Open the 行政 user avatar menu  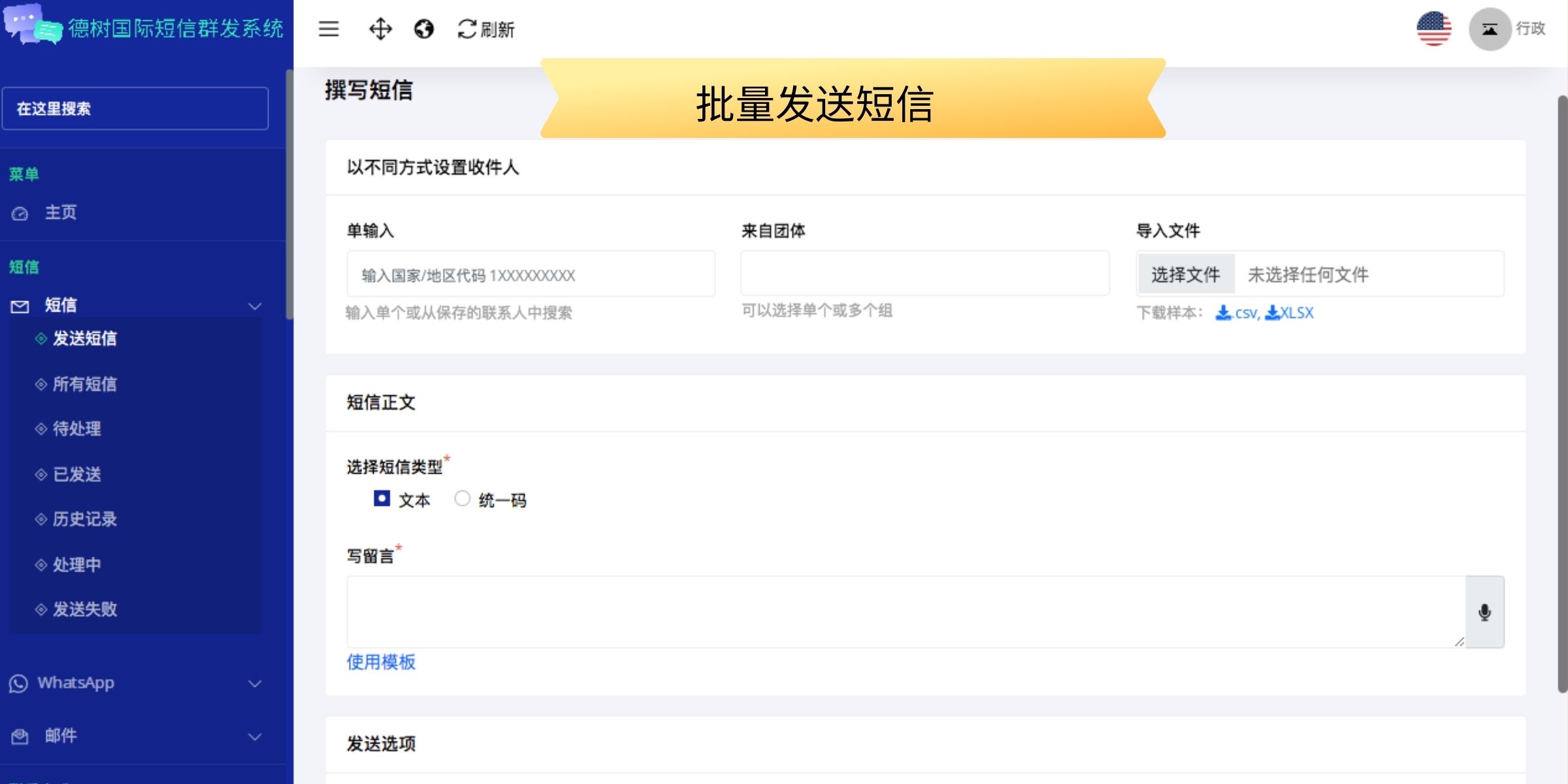1490,29
